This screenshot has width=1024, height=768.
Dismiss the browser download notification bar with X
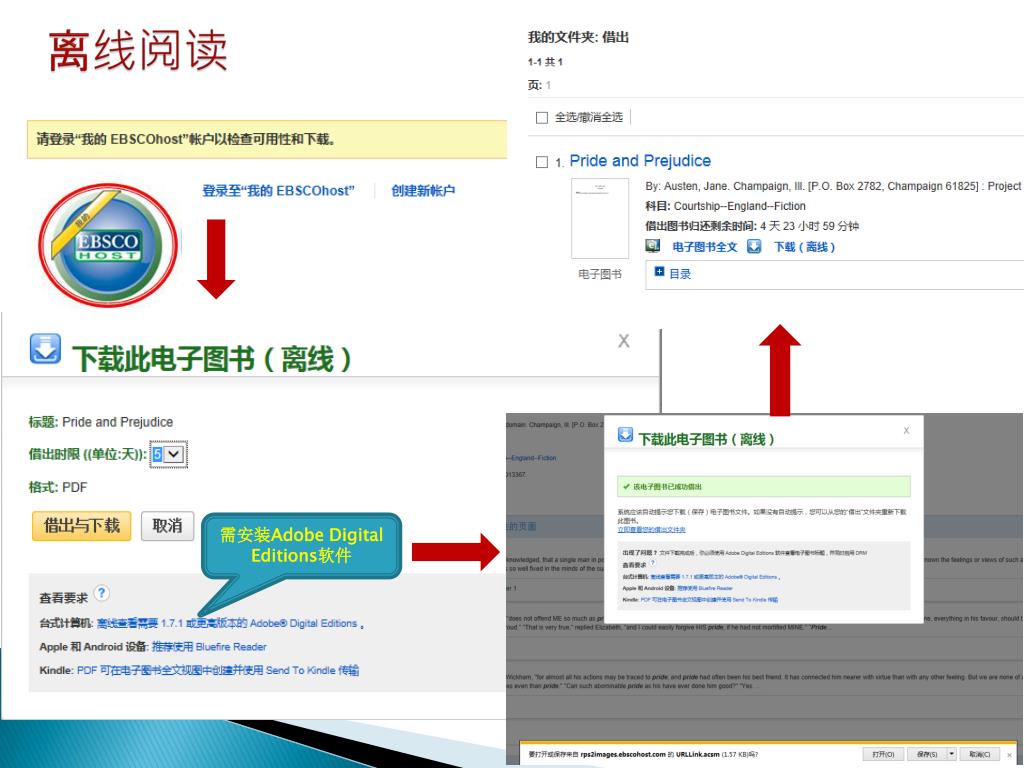1009,754
